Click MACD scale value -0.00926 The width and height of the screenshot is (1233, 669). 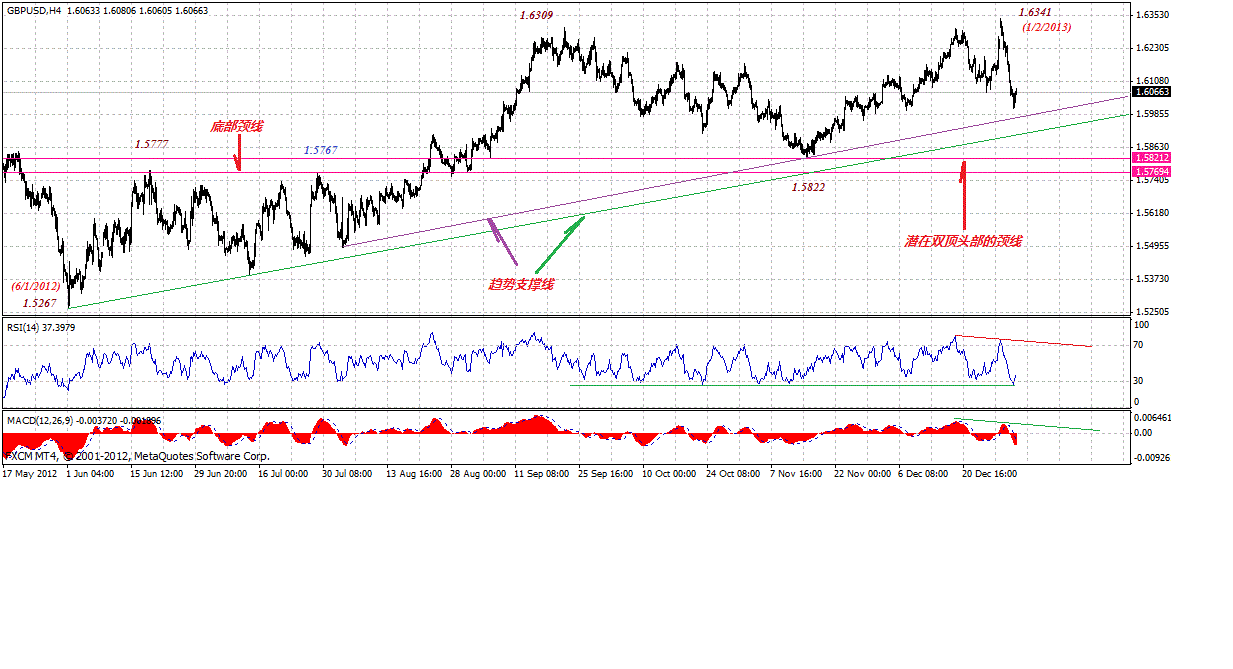coord(1151,457)
